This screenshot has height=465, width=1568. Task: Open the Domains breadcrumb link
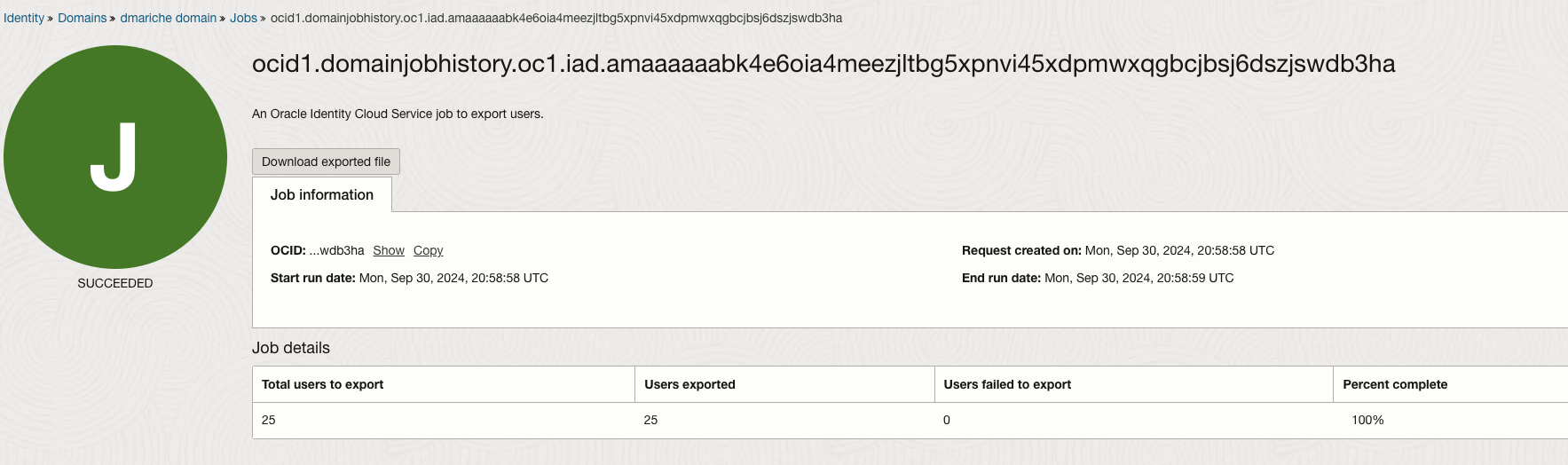point(82,18)
